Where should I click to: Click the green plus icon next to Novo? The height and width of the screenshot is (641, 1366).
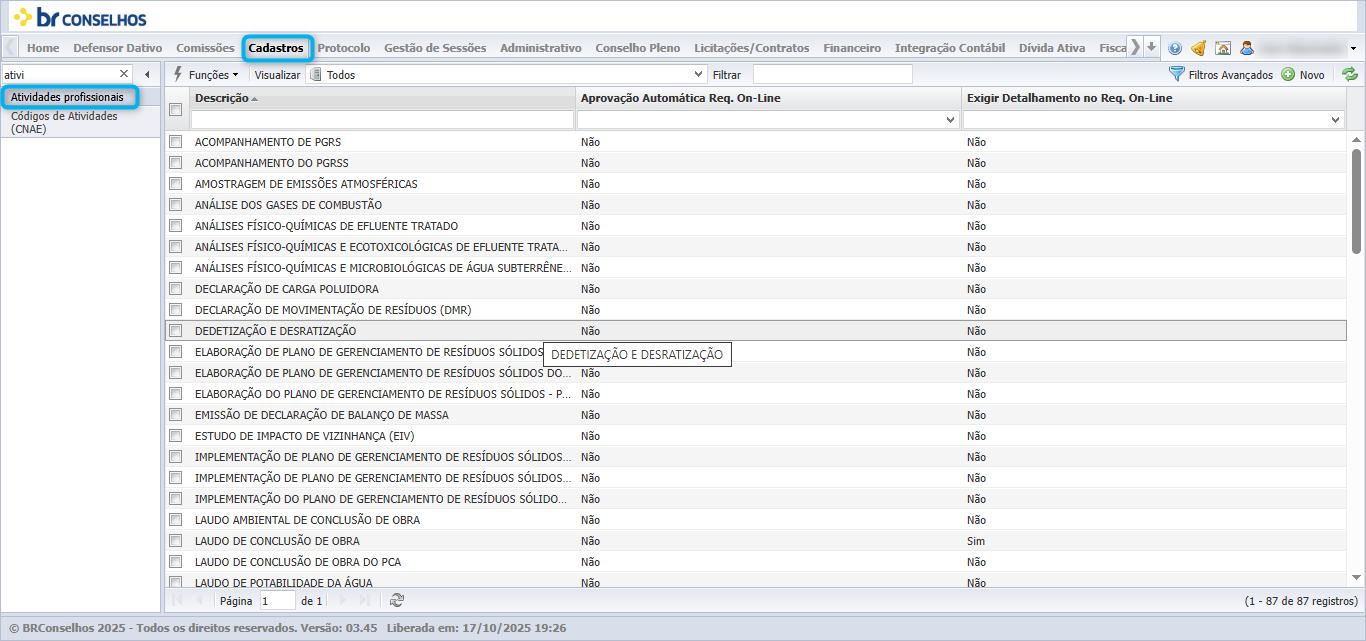point(1288,74)
